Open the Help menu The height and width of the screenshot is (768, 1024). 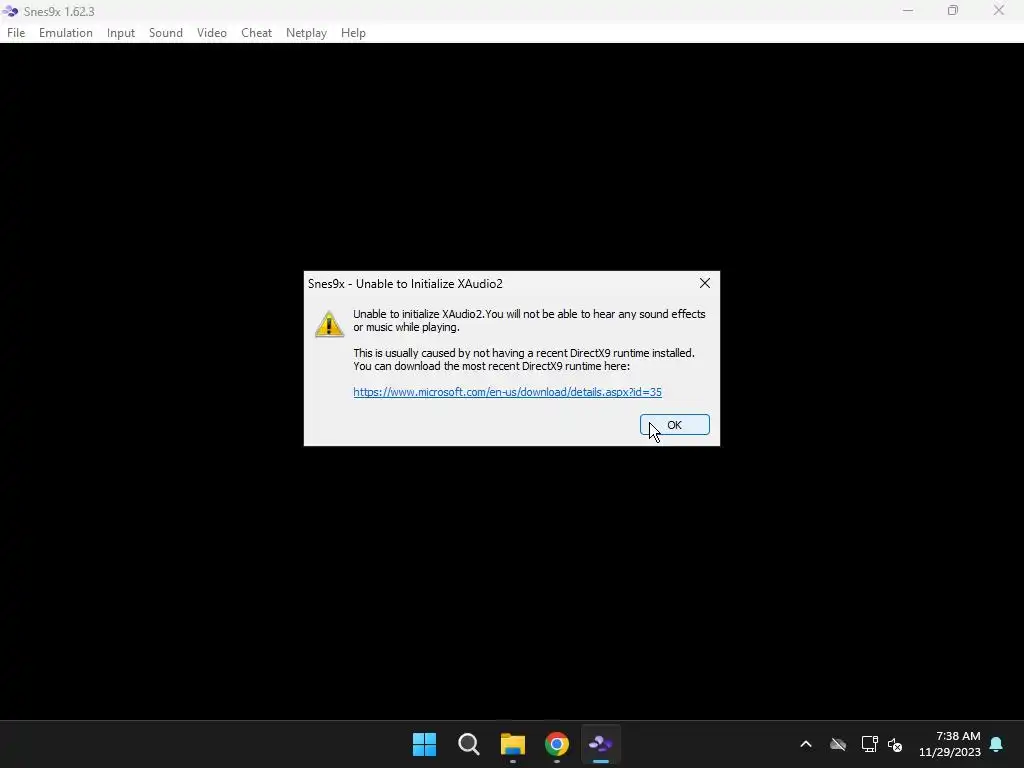click(353, 33)
